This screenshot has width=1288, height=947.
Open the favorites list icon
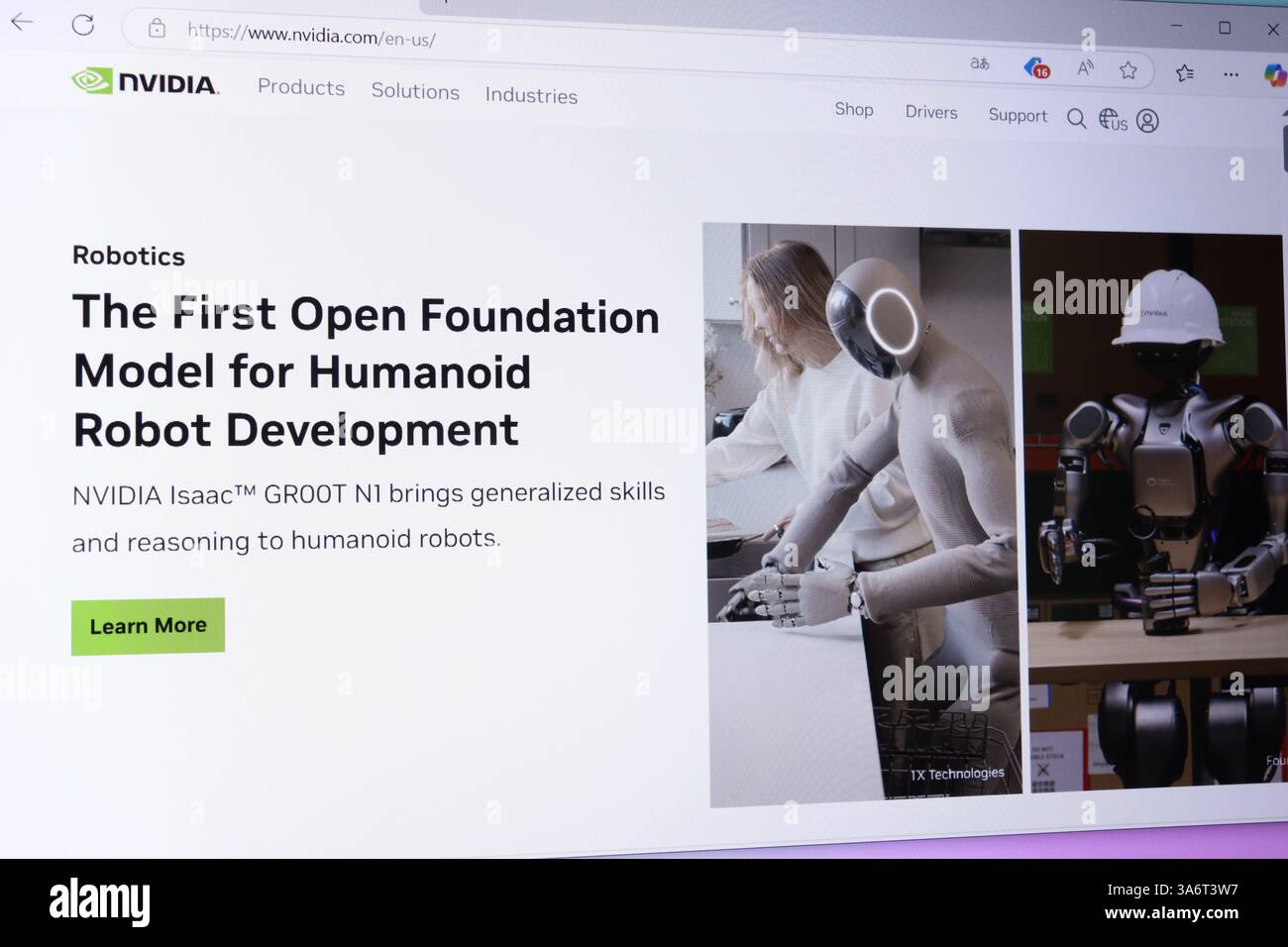(x=1184, y=72)
